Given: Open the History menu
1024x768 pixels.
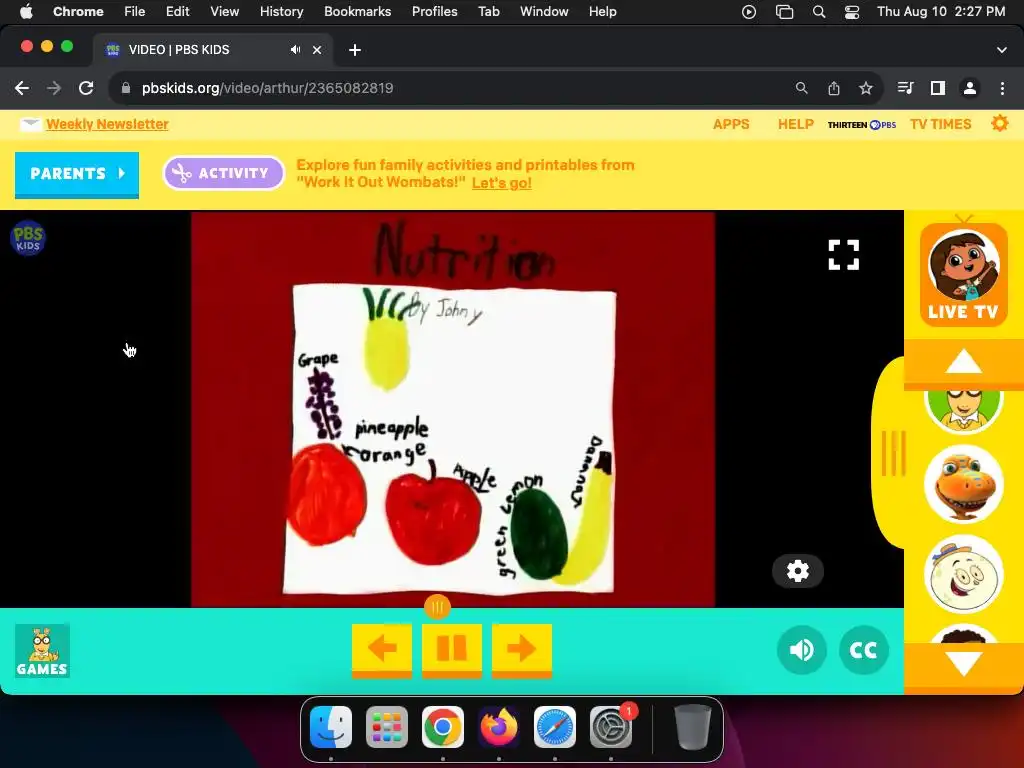Looking at the screenshot, I should pos(281,11).
